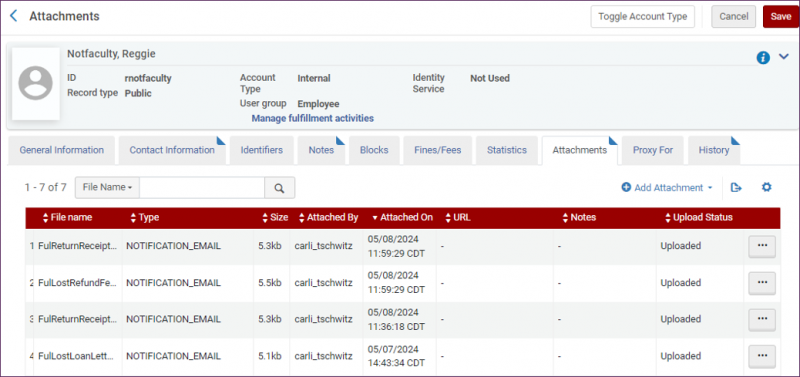Open the File Name search field dropdown
Viewport: 800px width, 377px height.
[107, 188]
